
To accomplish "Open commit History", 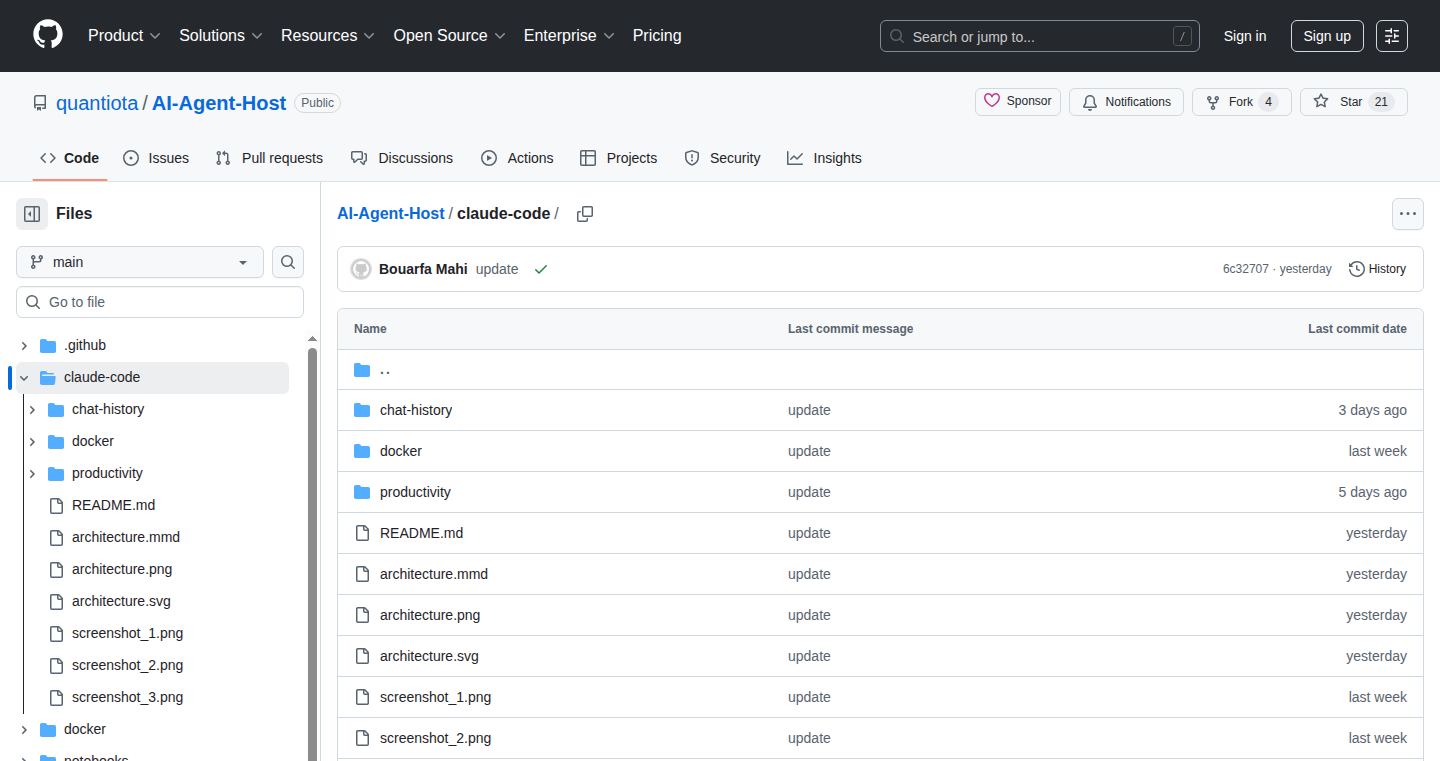I will click(x=1377, y=269).
